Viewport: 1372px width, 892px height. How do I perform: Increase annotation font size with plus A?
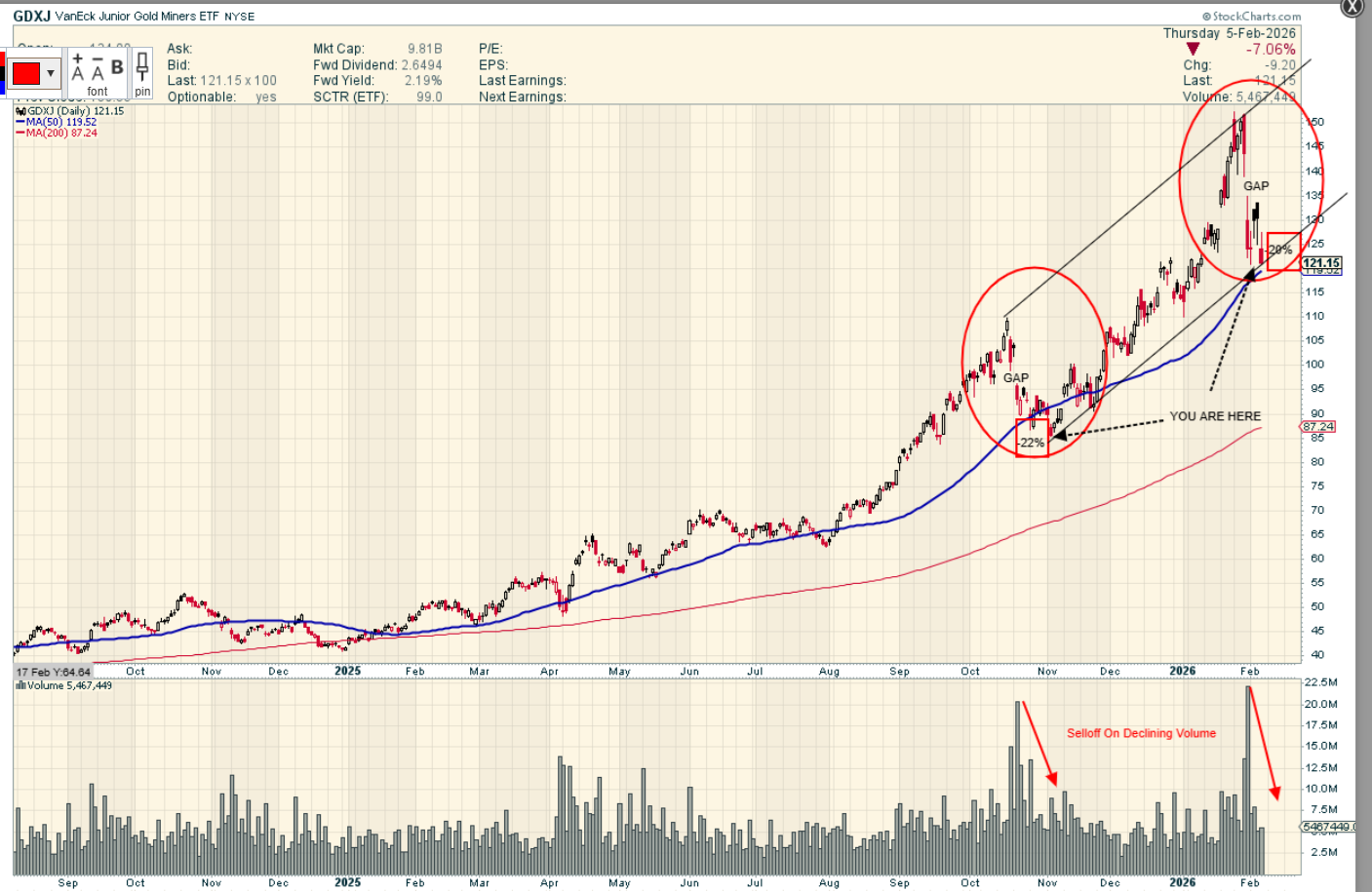tap(78, 66)
